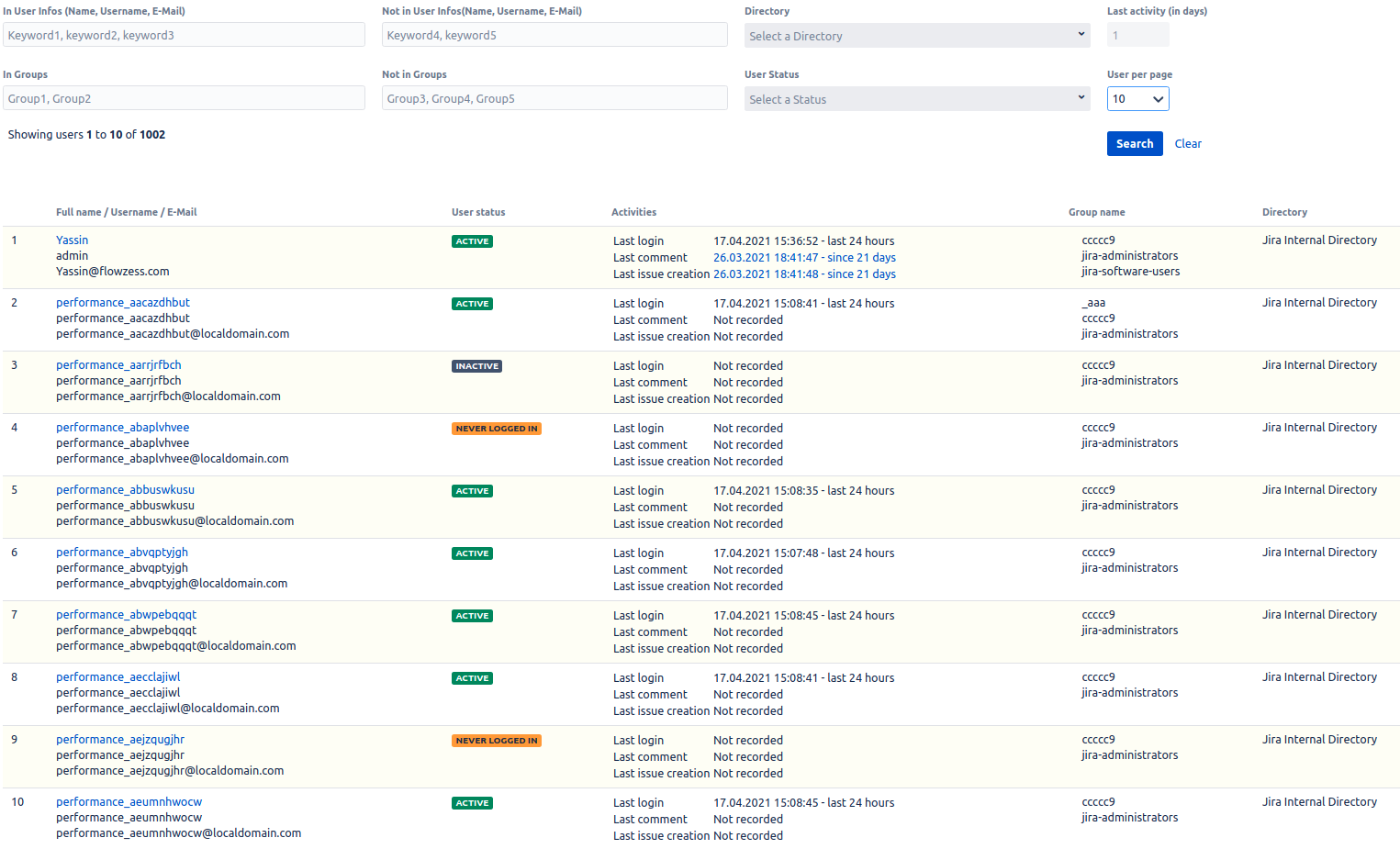Click NEVER LOGGED IN badge for performance_aejzqugjhr
The width and height of the screenshot is (1400, 849).
496,741
